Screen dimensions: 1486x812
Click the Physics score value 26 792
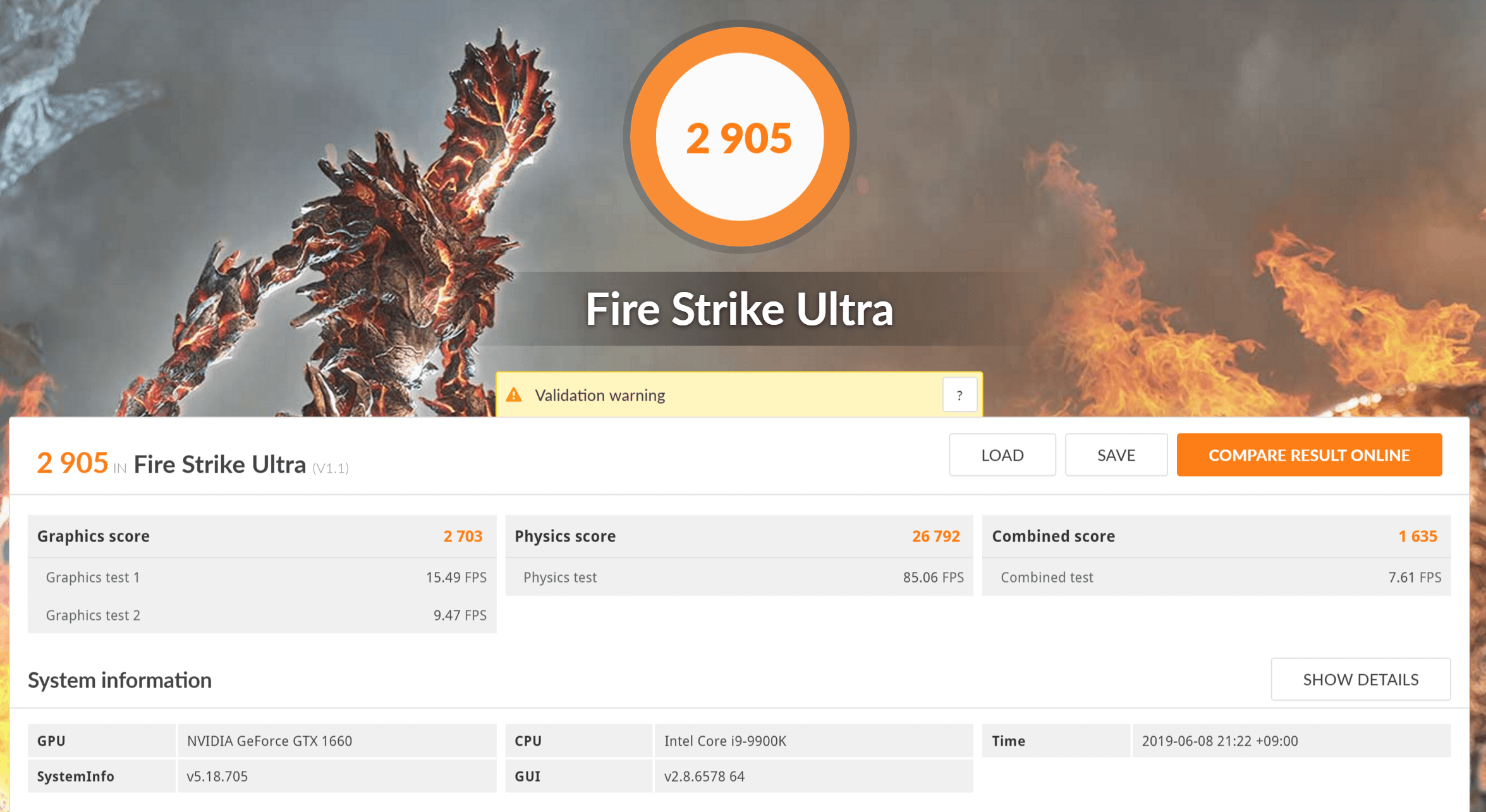pos(935,536)
